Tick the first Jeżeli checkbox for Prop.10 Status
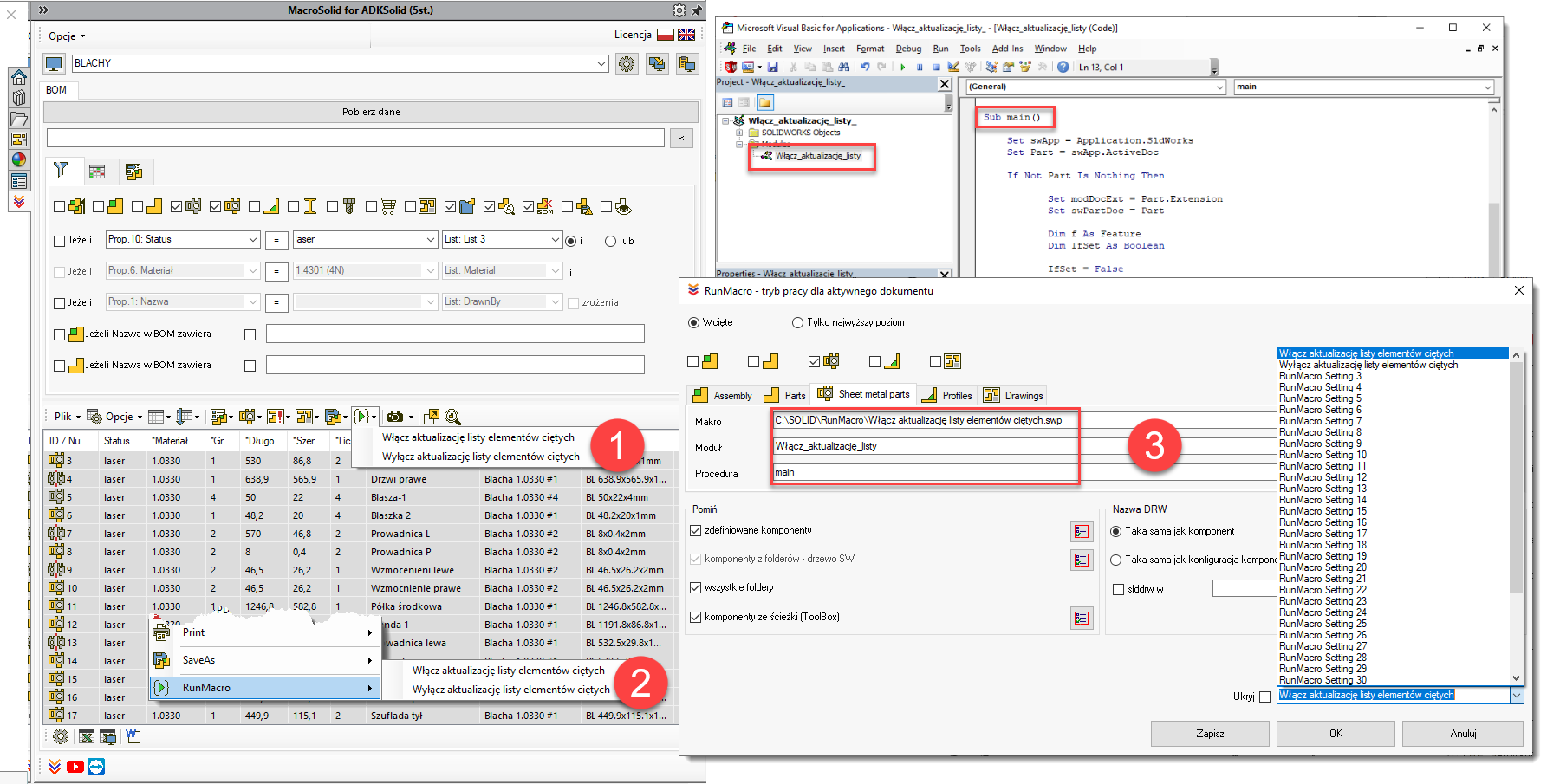1547x784 pixels. [59, 241]
